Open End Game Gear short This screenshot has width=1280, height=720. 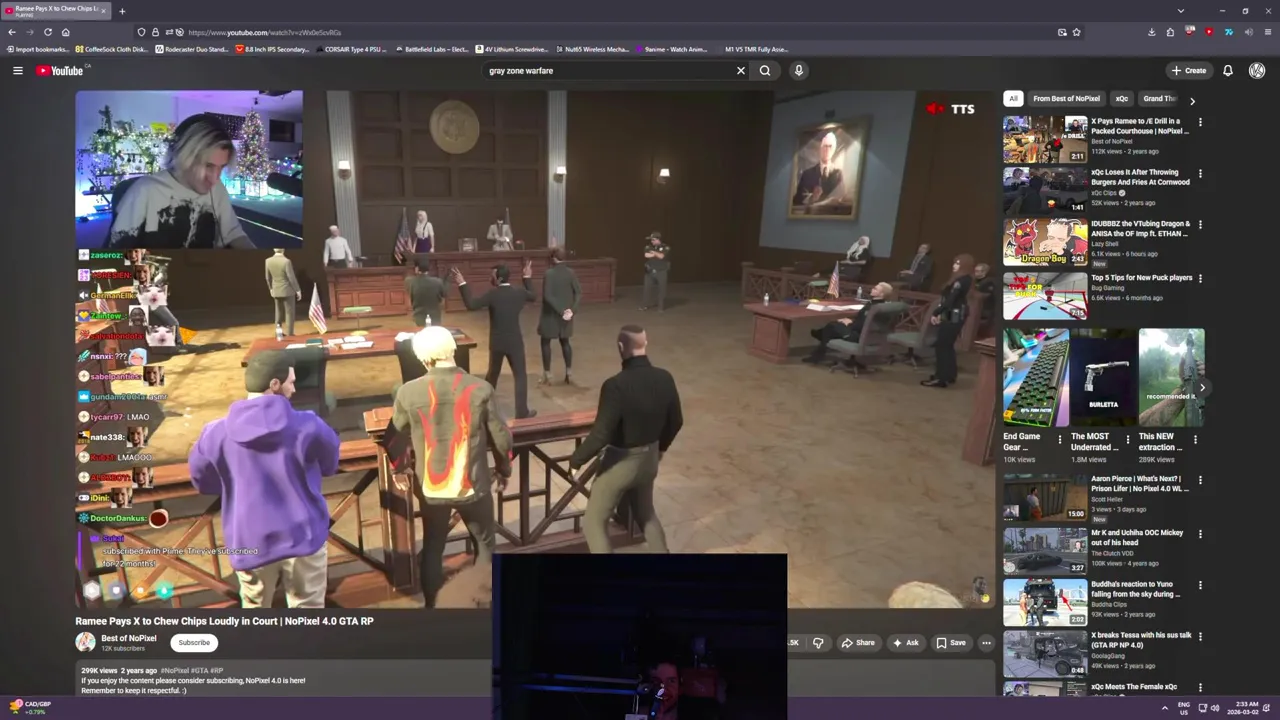click(x=1036, y=378)
